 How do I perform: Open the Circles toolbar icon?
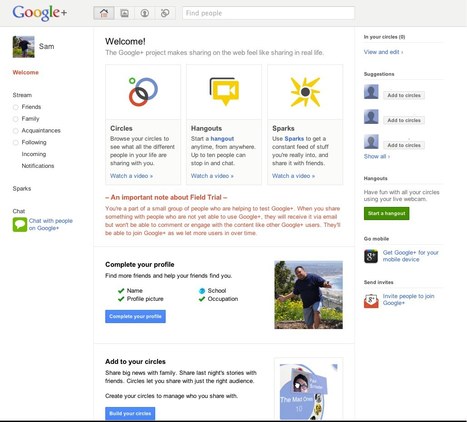pos(165,13)
